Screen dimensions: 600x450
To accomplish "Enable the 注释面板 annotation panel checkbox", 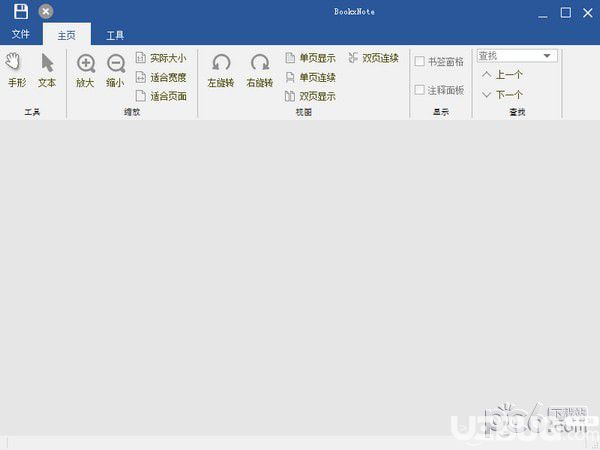I will (420, 90).
